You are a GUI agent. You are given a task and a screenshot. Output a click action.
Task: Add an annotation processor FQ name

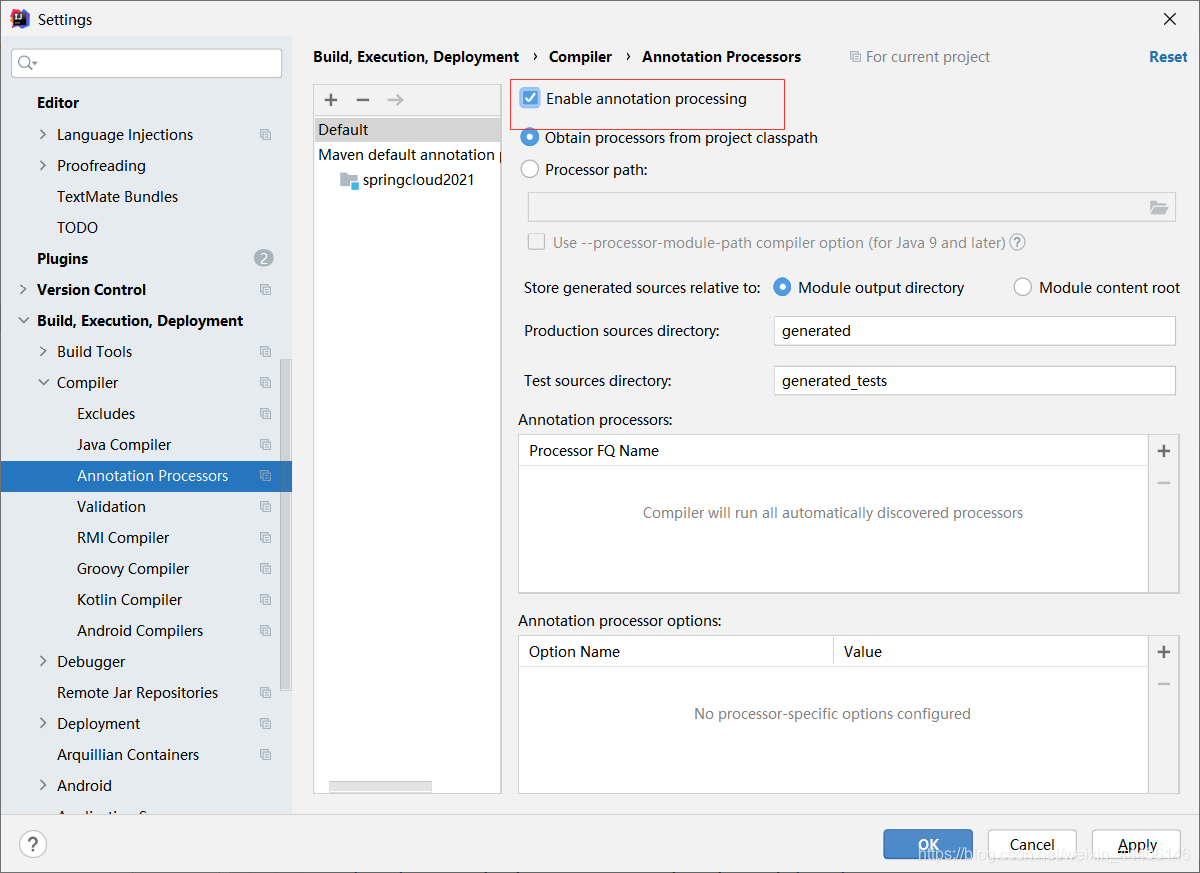pos(1163,451)
